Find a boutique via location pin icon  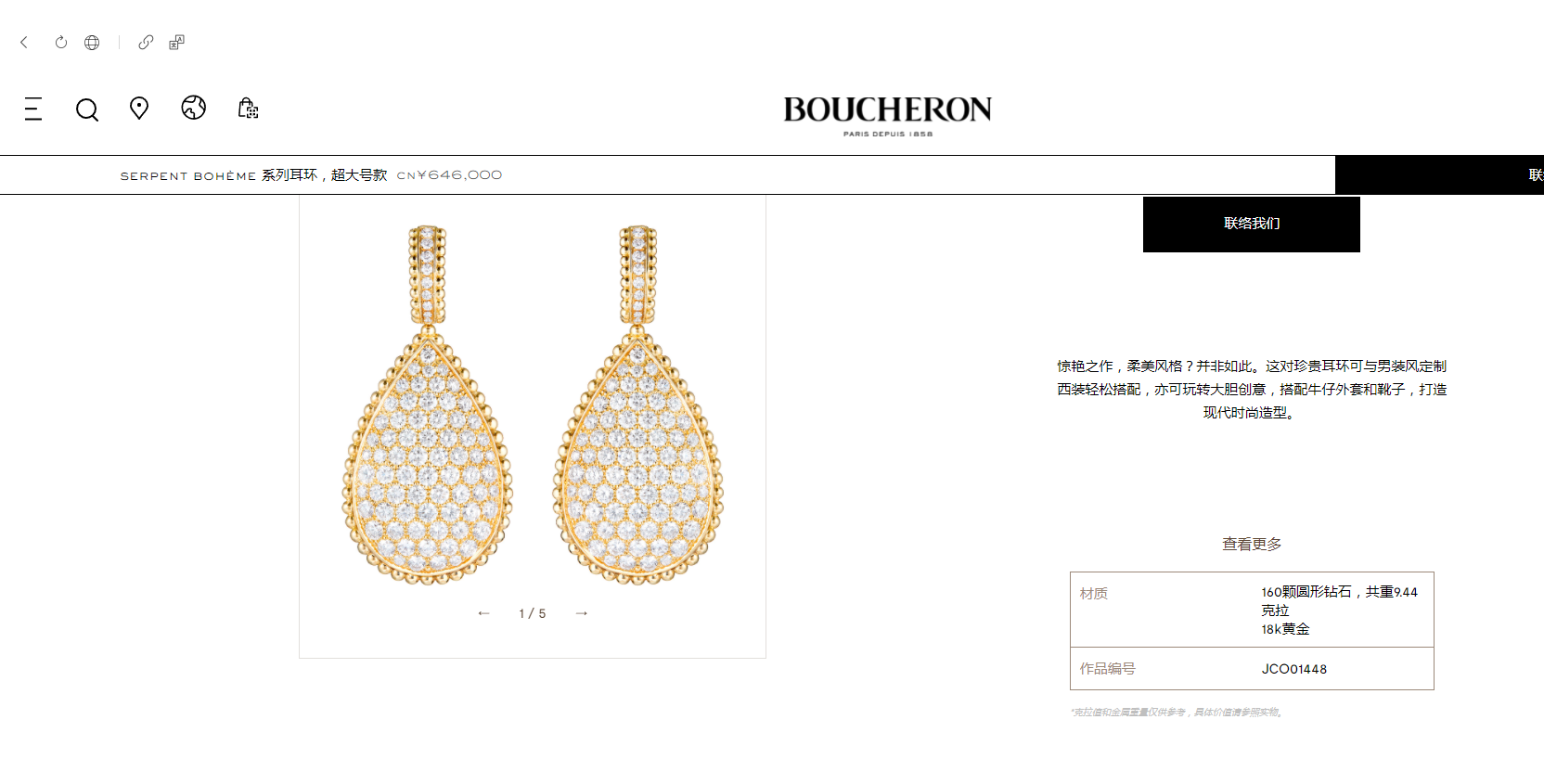pyautogui.click(x=139, y=108)
